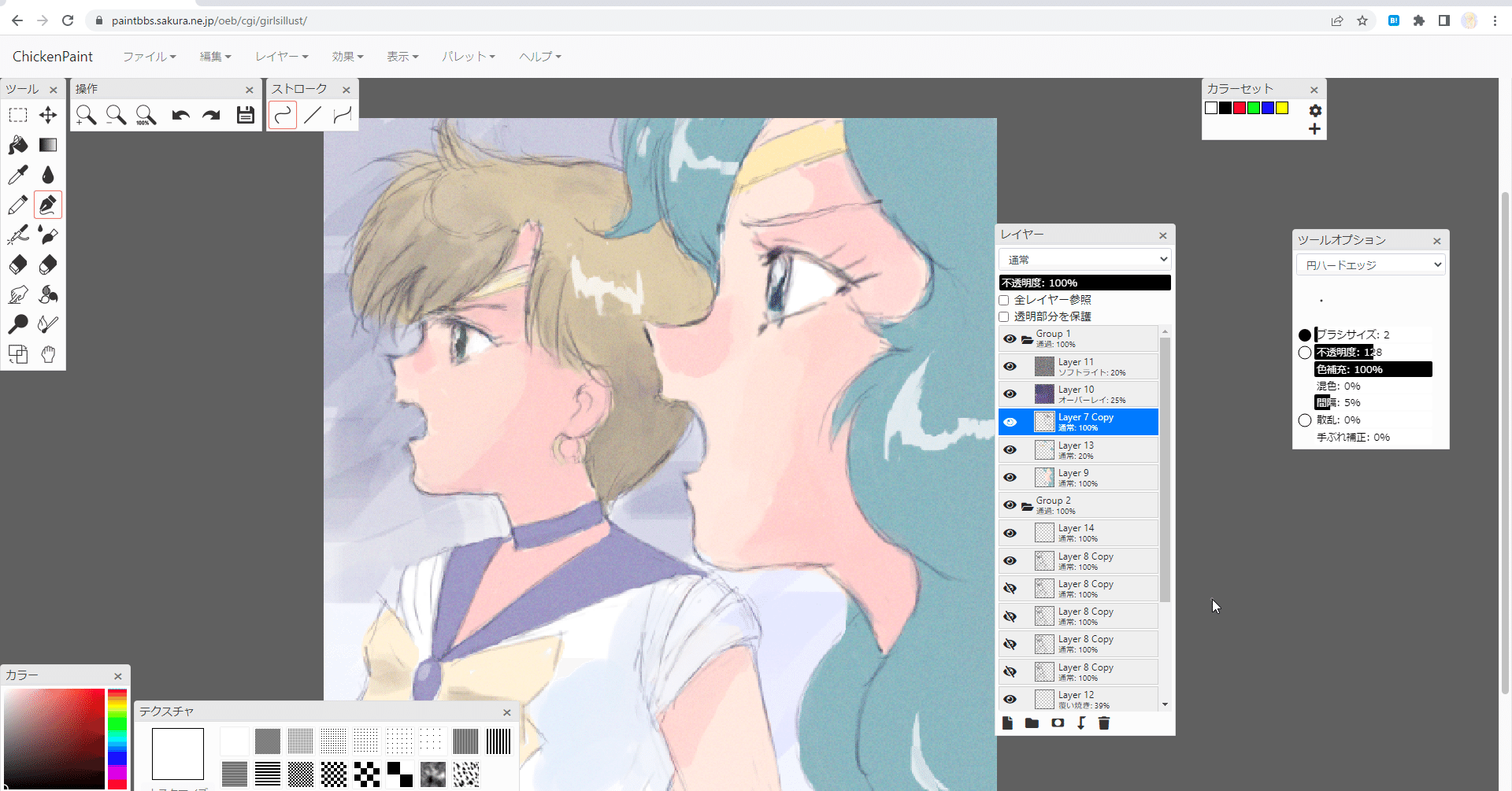Select the gradient fill tool
Viewport: 1512px width, 791px height.
click(48, 145)
